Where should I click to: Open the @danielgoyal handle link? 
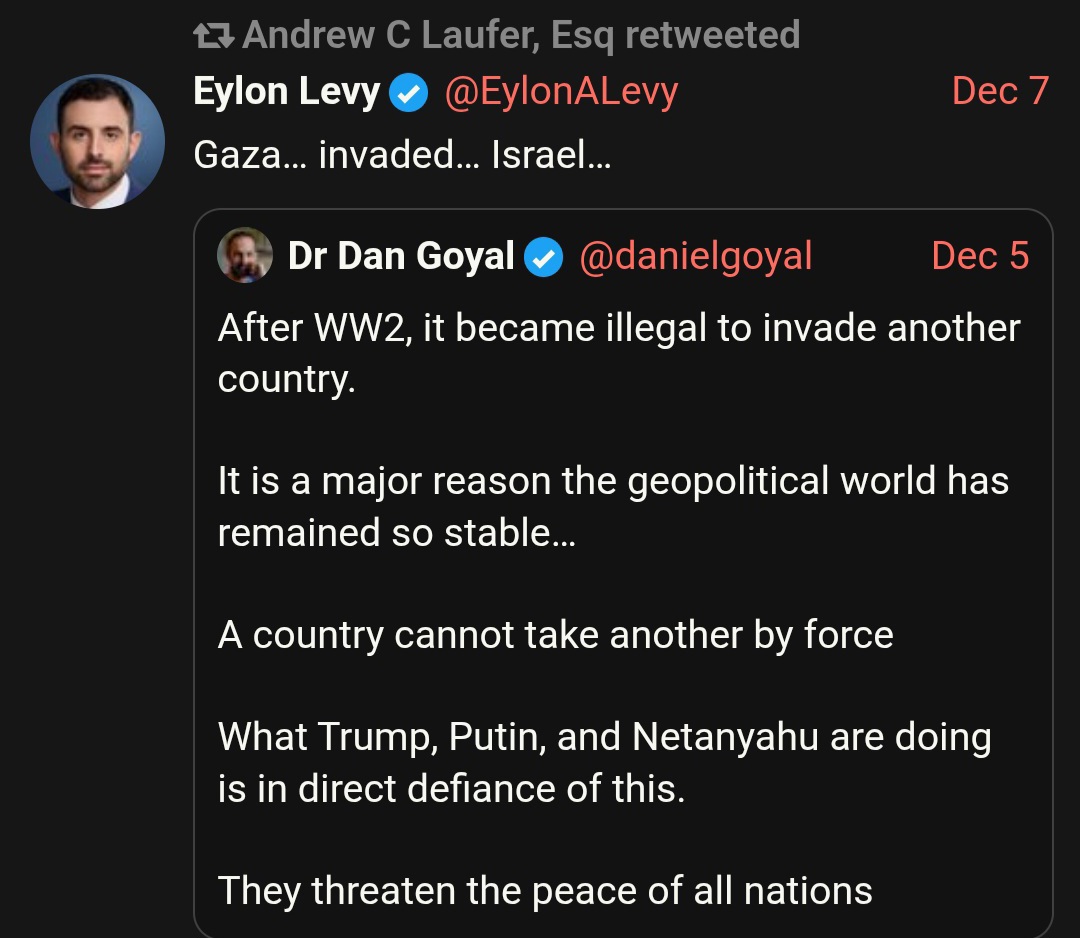click(696, 256)
